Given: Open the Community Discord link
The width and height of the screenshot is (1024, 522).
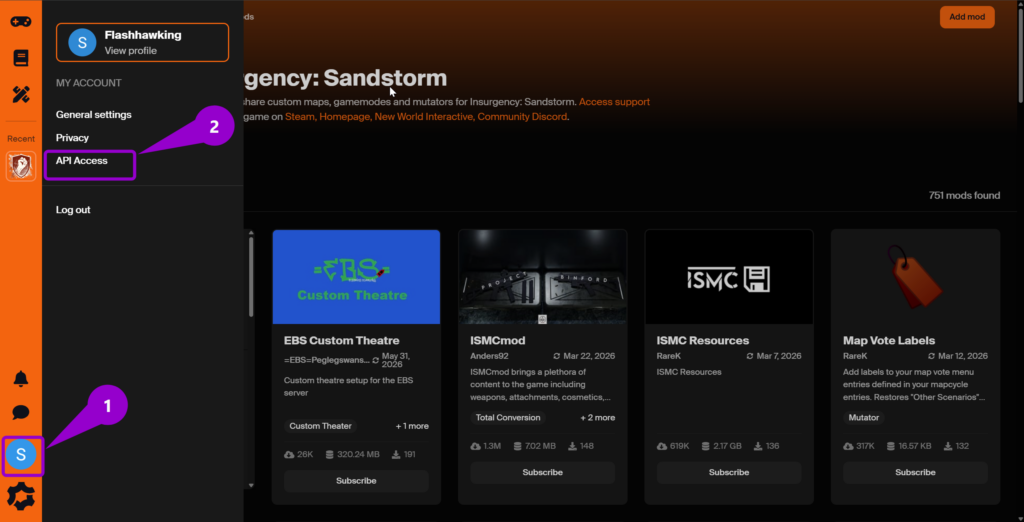Looking at the screenshot, I should pos(522,117).
